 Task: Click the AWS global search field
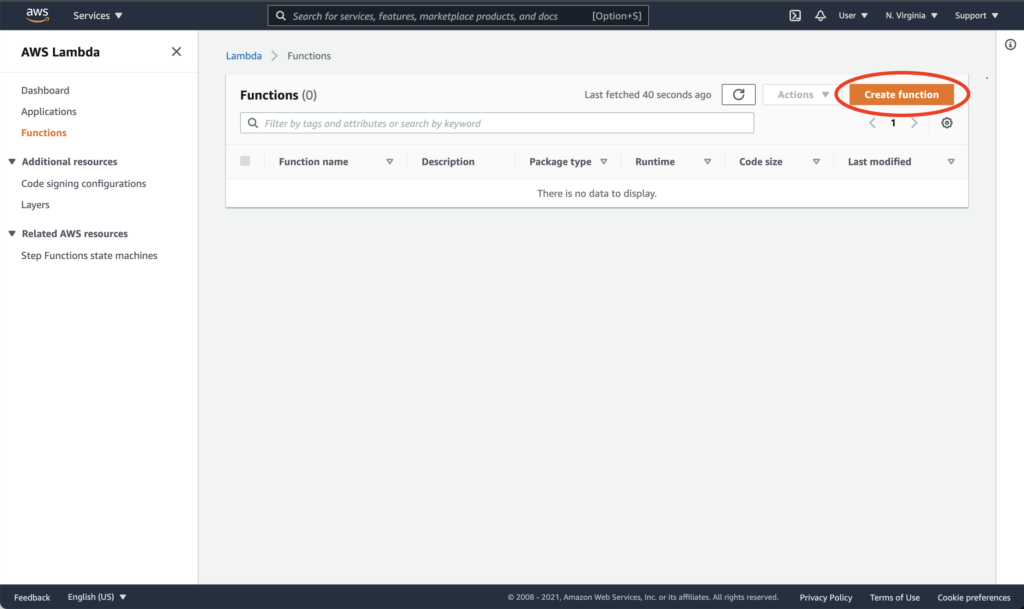[458, 16]
